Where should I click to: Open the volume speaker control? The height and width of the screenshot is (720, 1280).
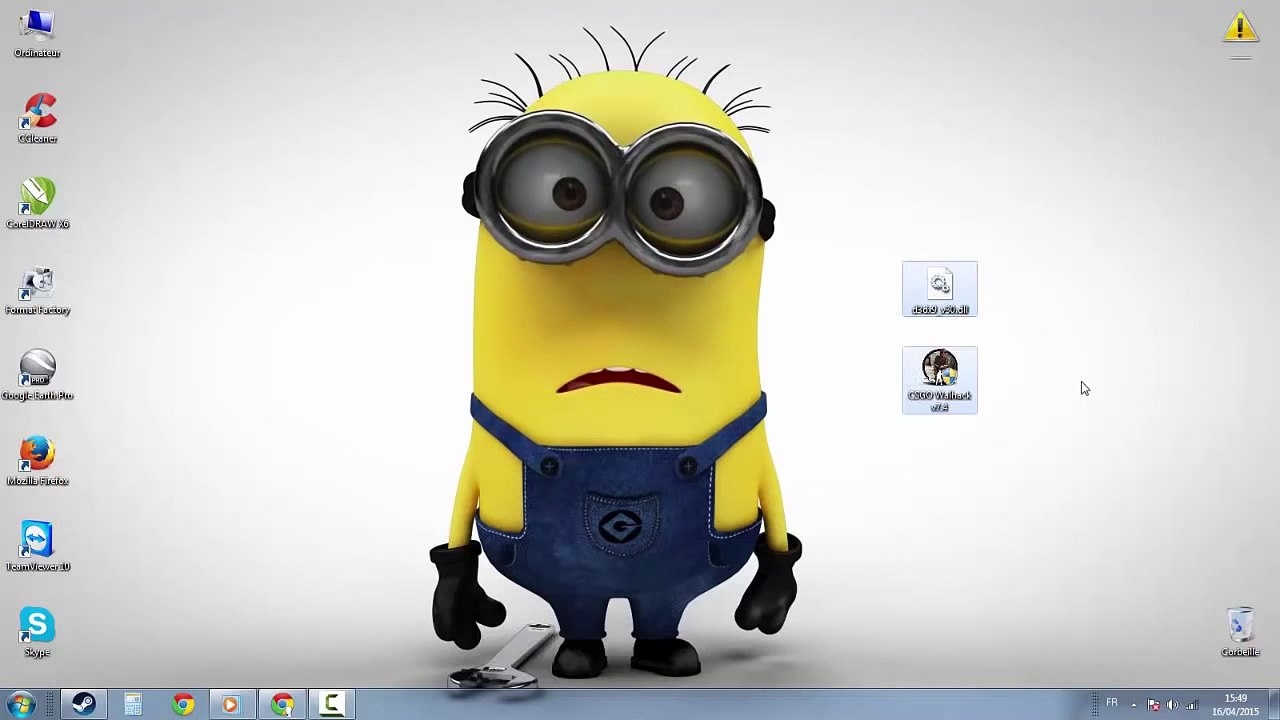tap(1172, 705)
